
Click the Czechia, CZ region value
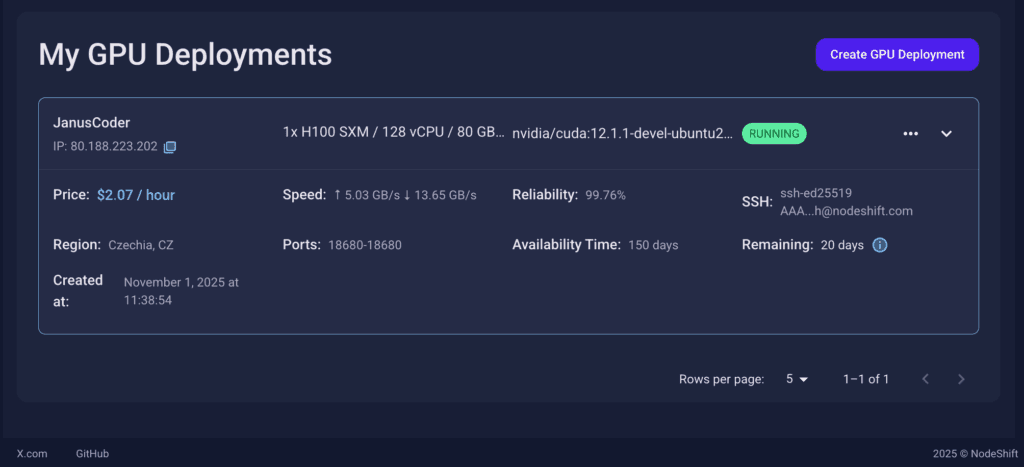click(141, 245)
